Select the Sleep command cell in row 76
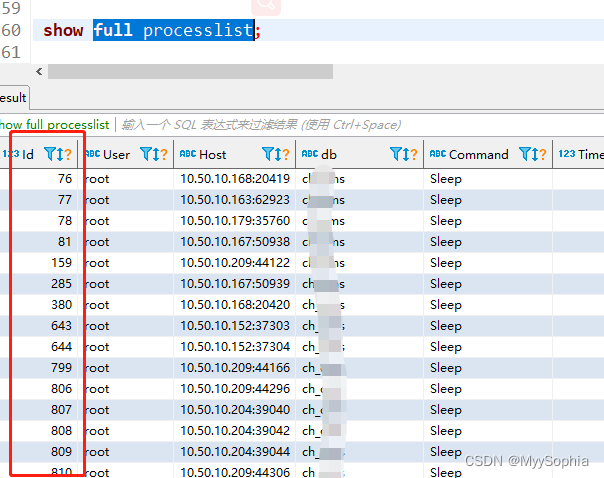Viewport: 604px width, 478px height. [x=488, y=179]
